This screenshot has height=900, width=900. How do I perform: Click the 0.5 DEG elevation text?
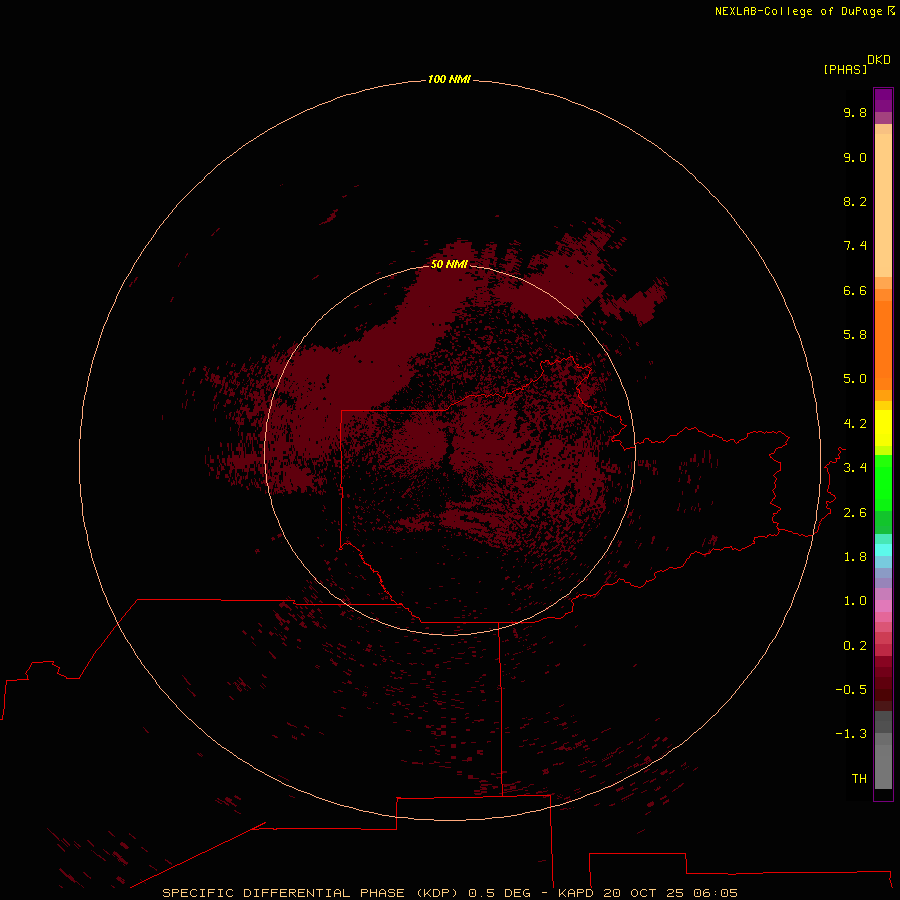[x=500, y=893]
